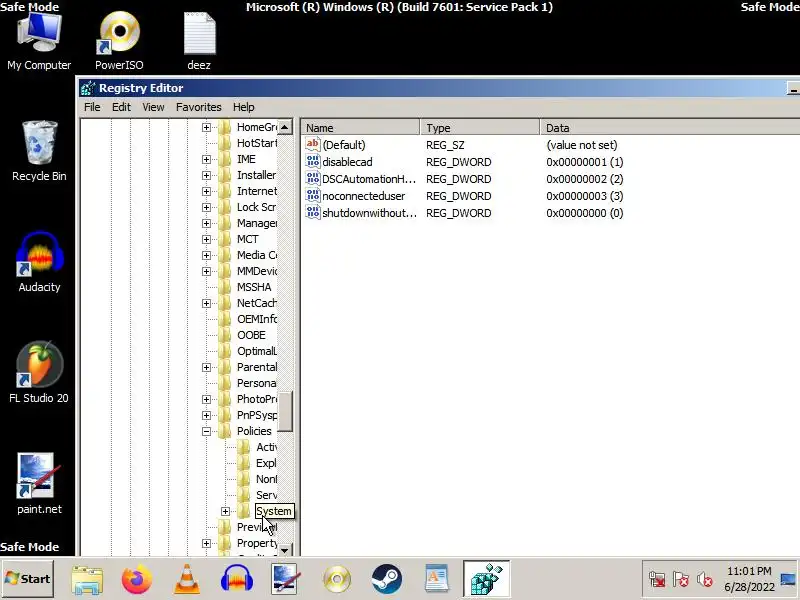800x600 pixels.
Task: Click the Registry Editor title bar icon
Action: [x=88, y=88]
